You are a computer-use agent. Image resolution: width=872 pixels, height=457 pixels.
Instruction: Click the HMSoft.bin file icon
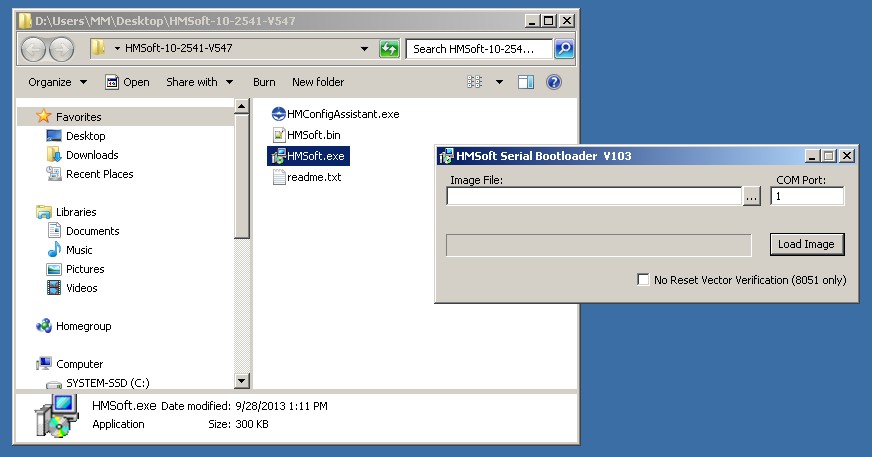pos(279,135)
